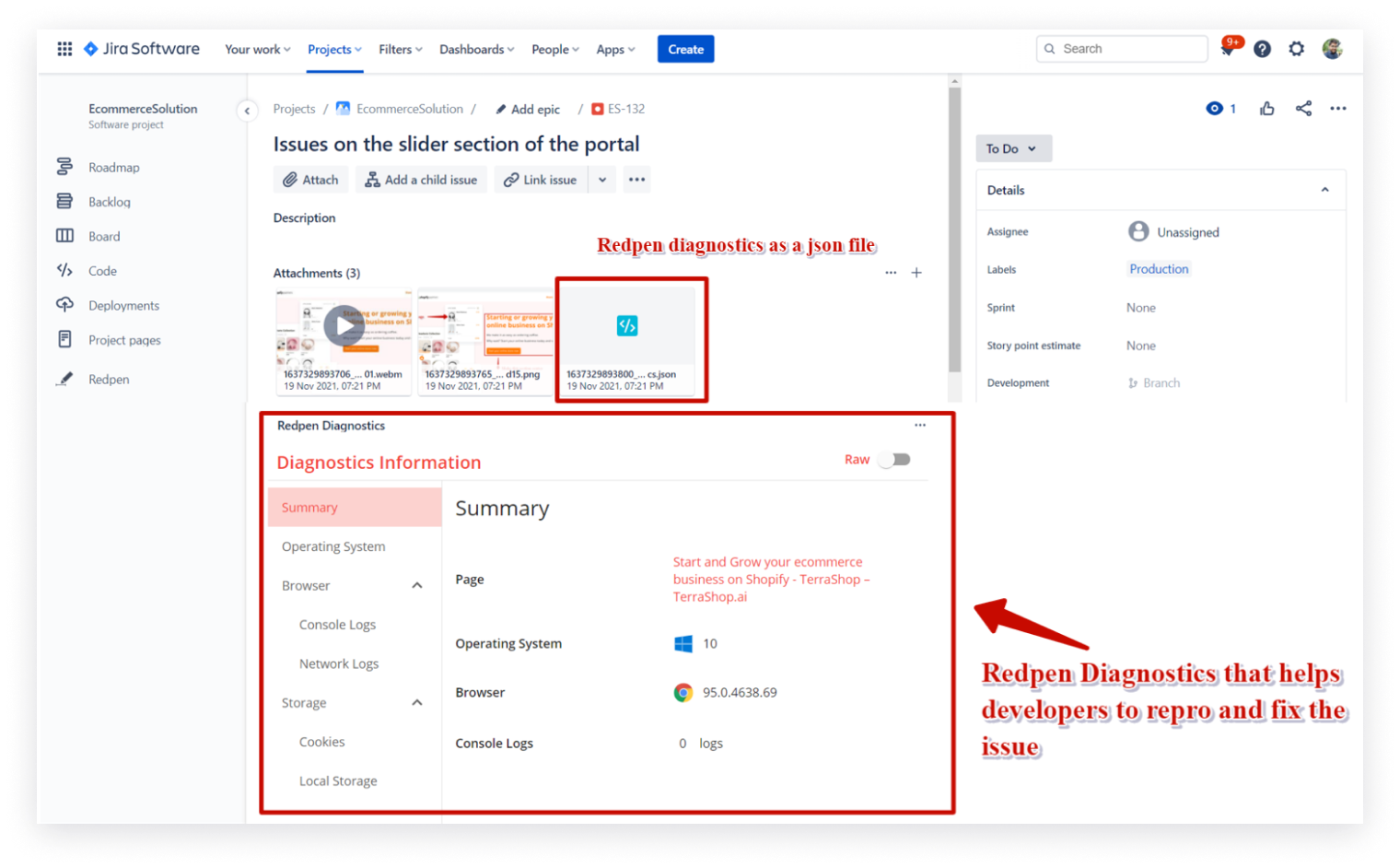Screen dimensions: 1400x868
Task: Select the Local Storage tab
Action: pos(338,781)
